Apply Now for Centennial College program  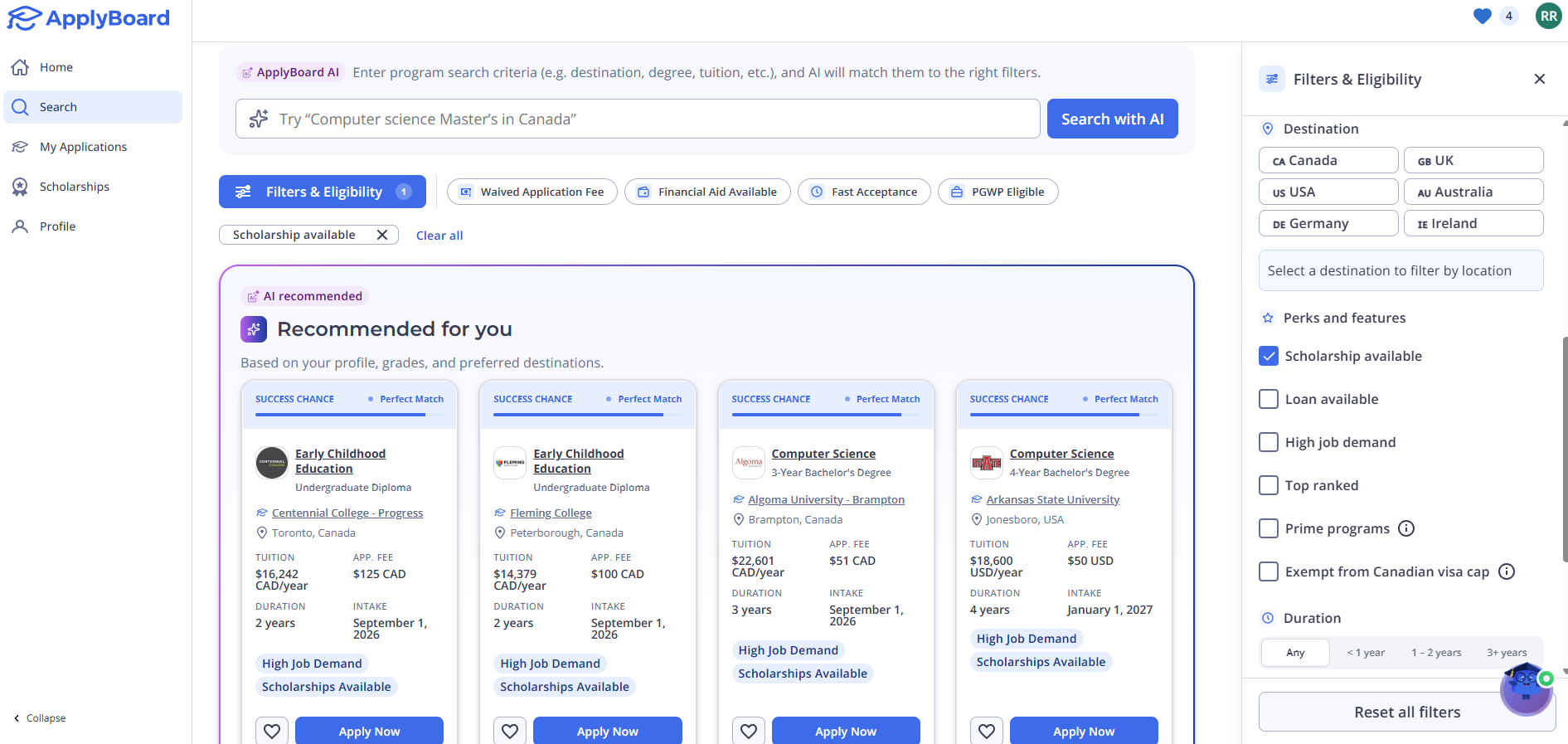369,731
